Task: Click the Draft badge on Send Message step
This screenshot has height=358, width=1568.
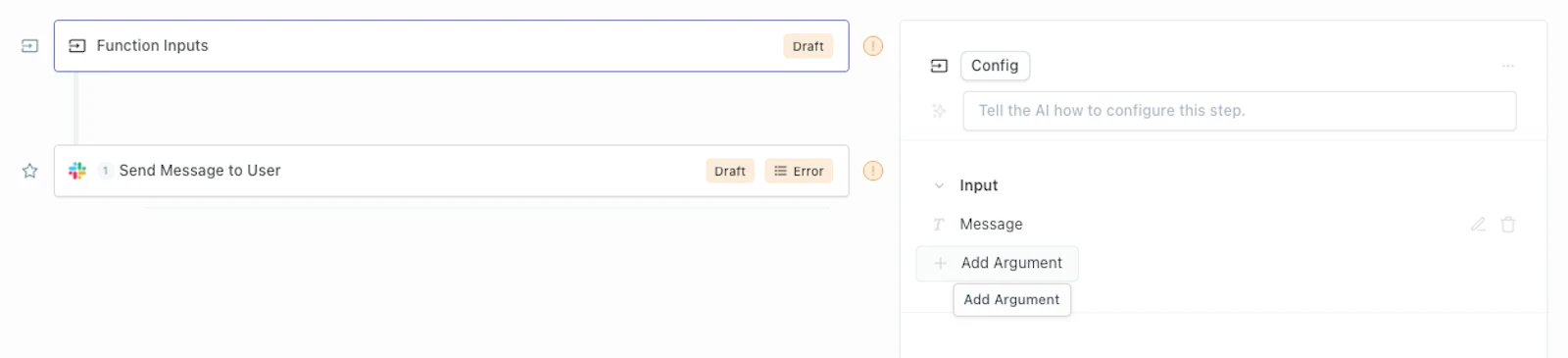Action: (x=730, y=171)
